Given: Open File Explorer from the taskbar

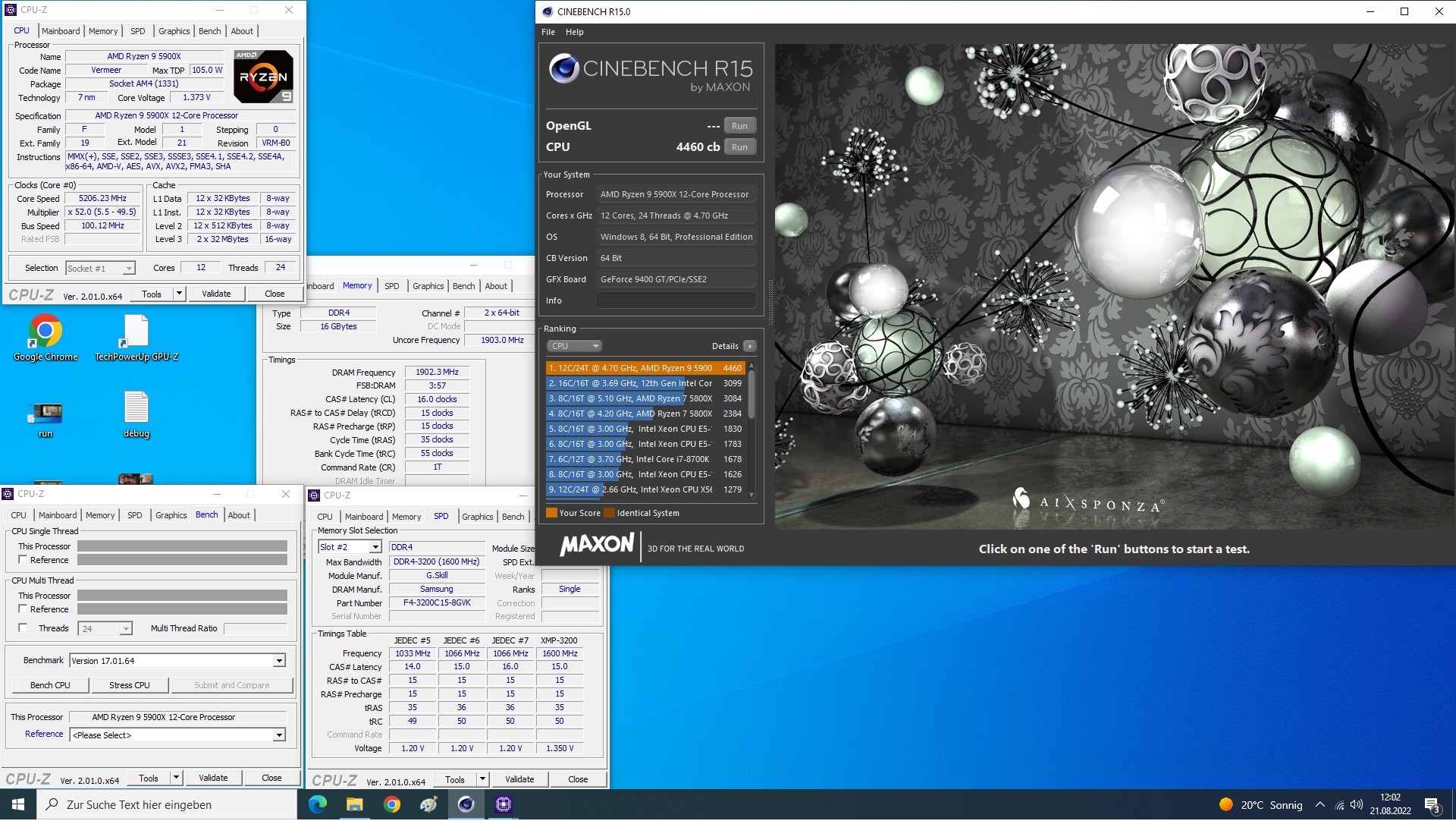Looking at the screenshot, I should [x=355, y=805].
